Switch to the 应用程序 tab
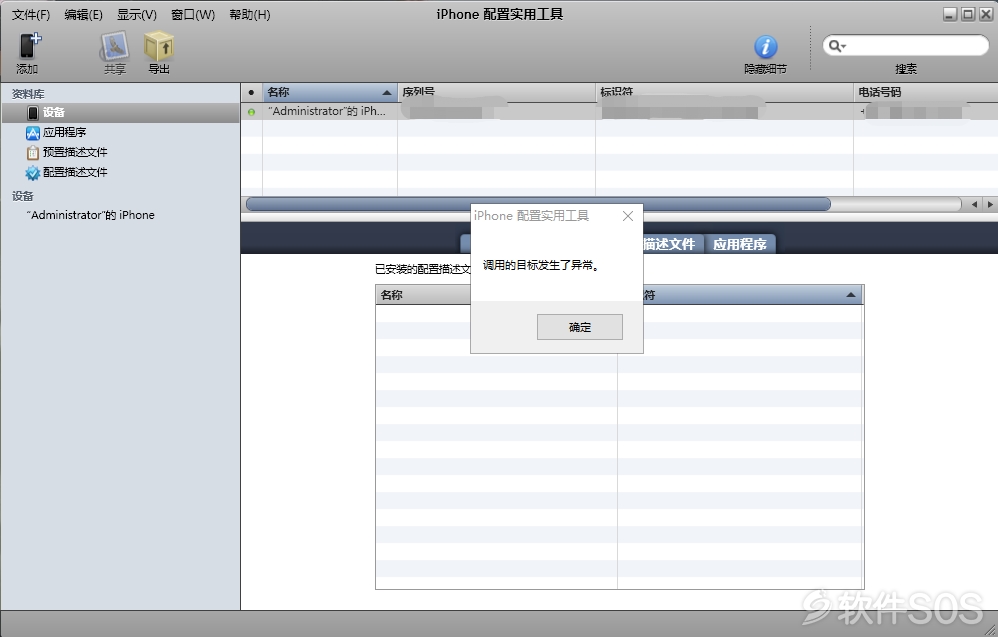 tap(740, 244)
